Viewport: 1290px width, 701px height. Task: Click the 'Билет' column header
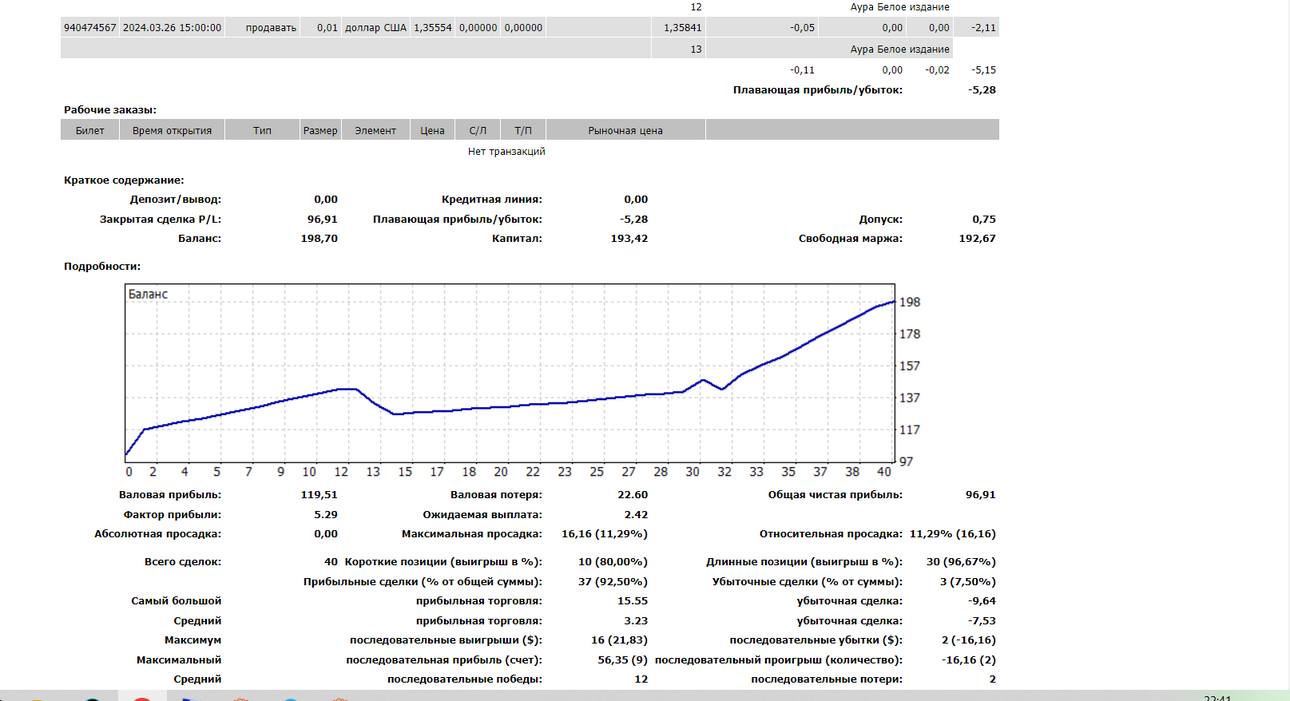click(90, 130)
